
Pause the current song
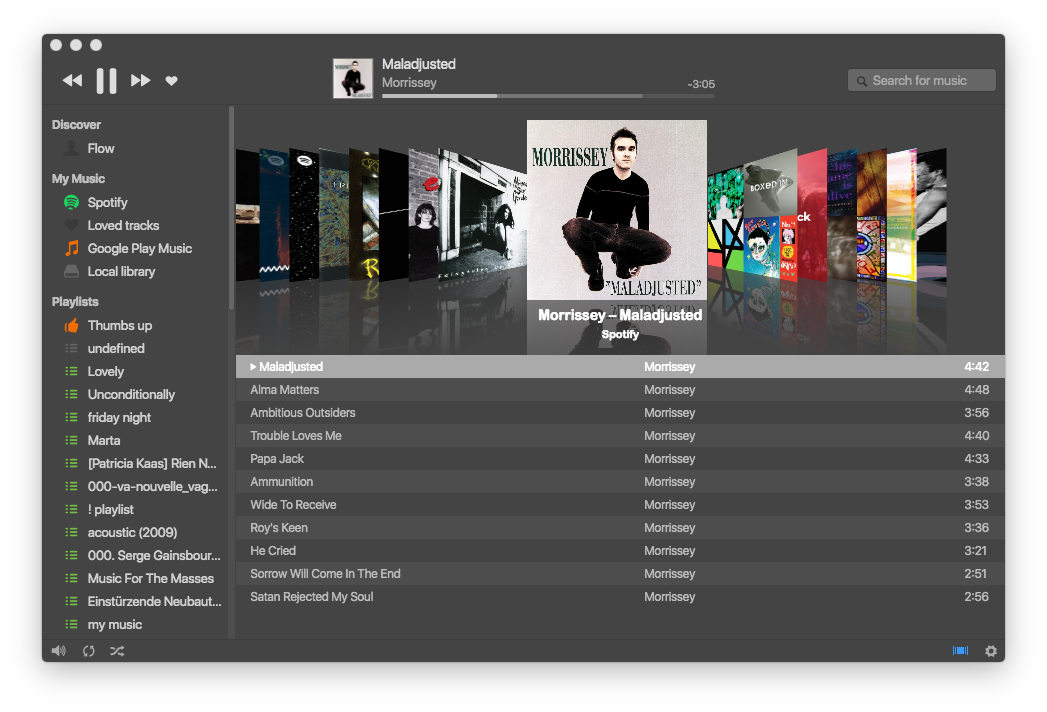106,81
